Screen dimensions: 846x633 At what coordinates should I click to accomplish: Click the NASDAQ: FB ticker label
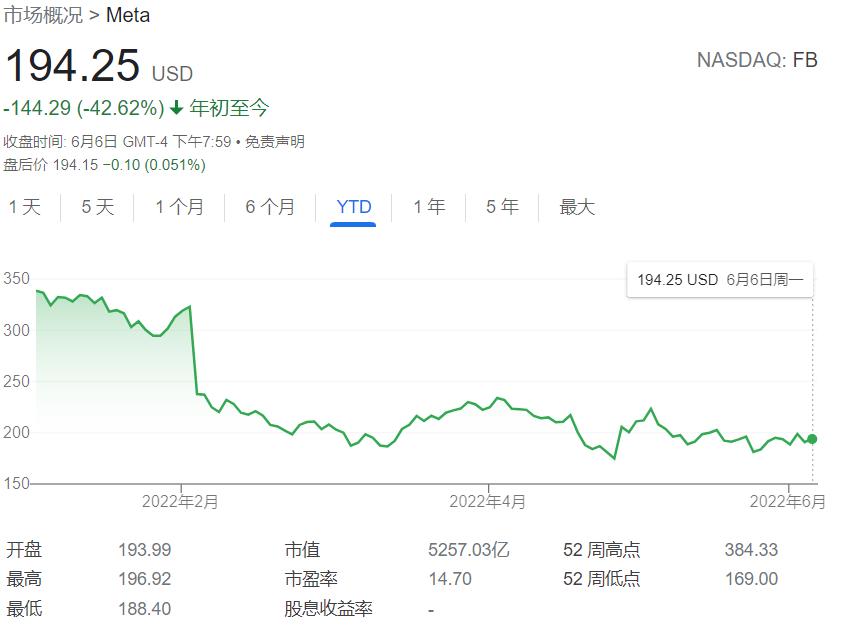click(757, 60)
